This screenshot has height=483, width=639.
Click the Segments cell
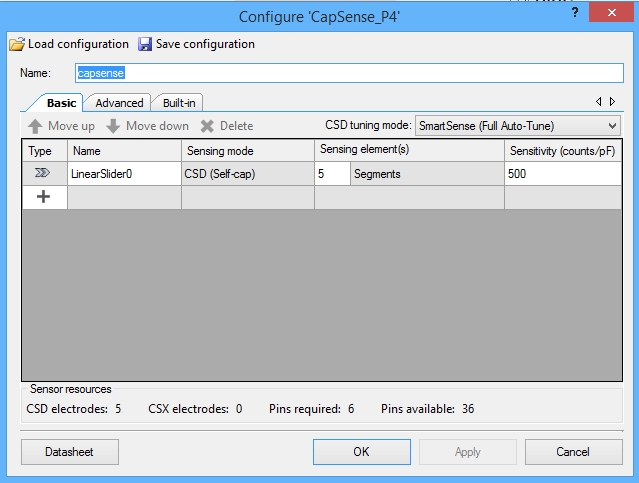click(x=427, y=174)
